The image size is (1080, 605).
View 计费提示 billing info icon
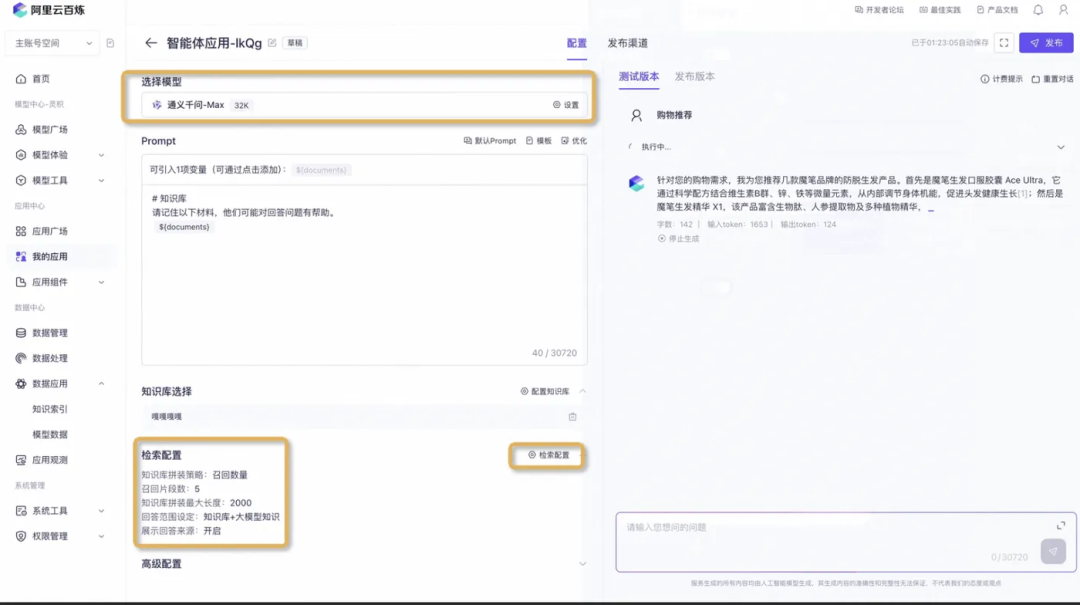click(985, 78)
